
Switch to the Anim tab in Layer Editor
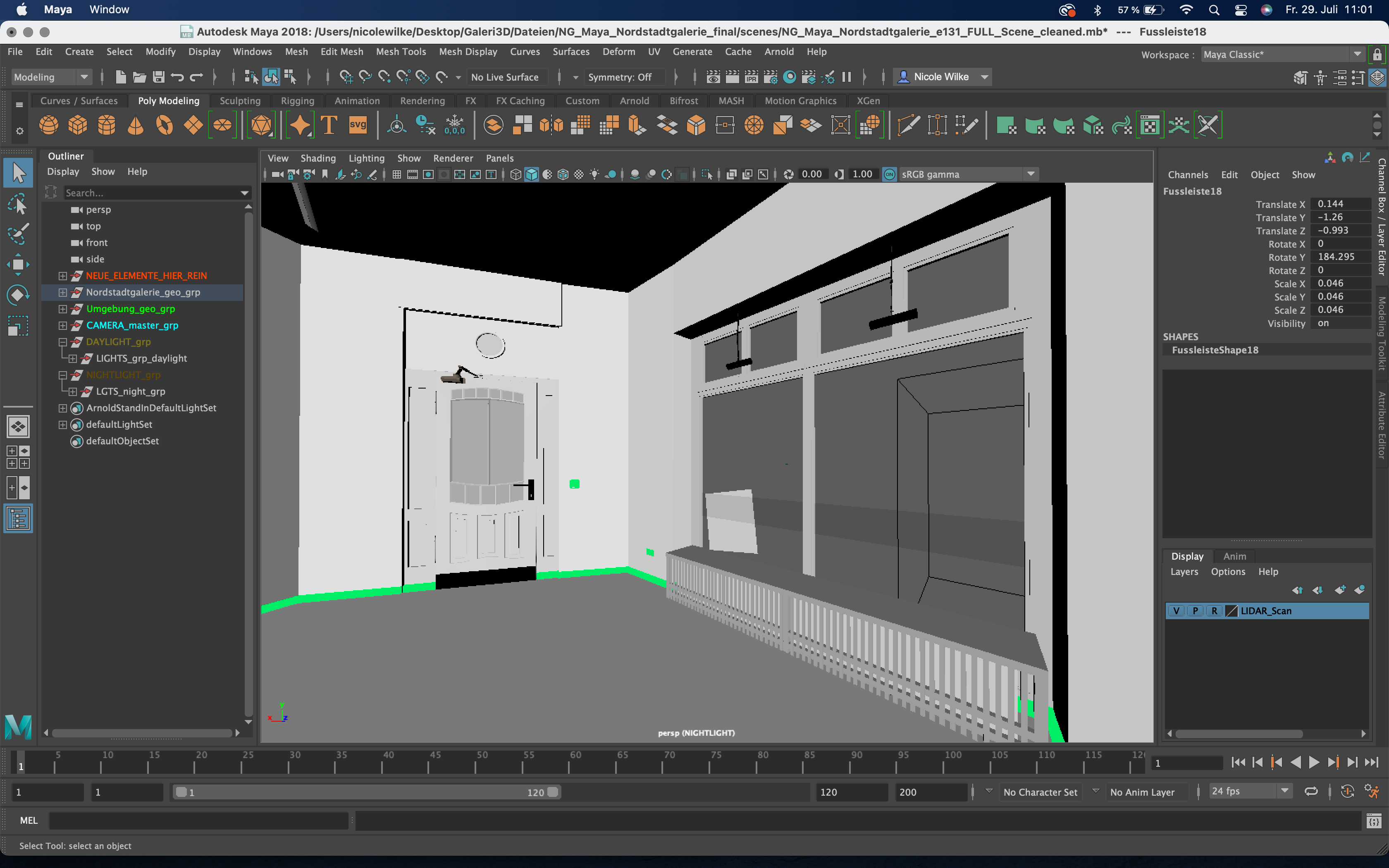1234,556
